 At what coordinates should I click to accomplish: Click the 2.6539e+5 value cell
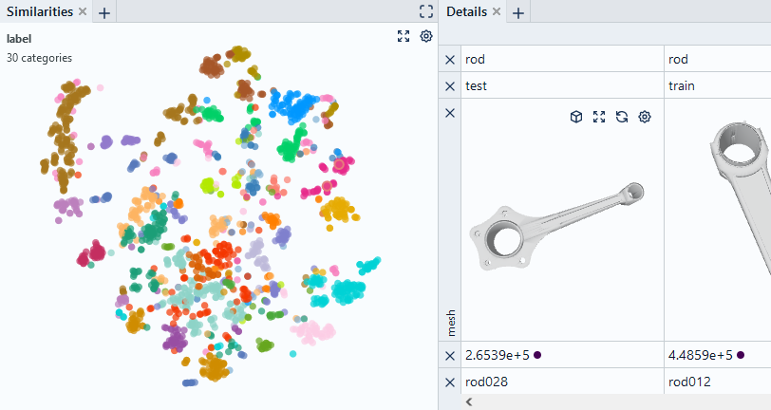(x=563, y=355)
